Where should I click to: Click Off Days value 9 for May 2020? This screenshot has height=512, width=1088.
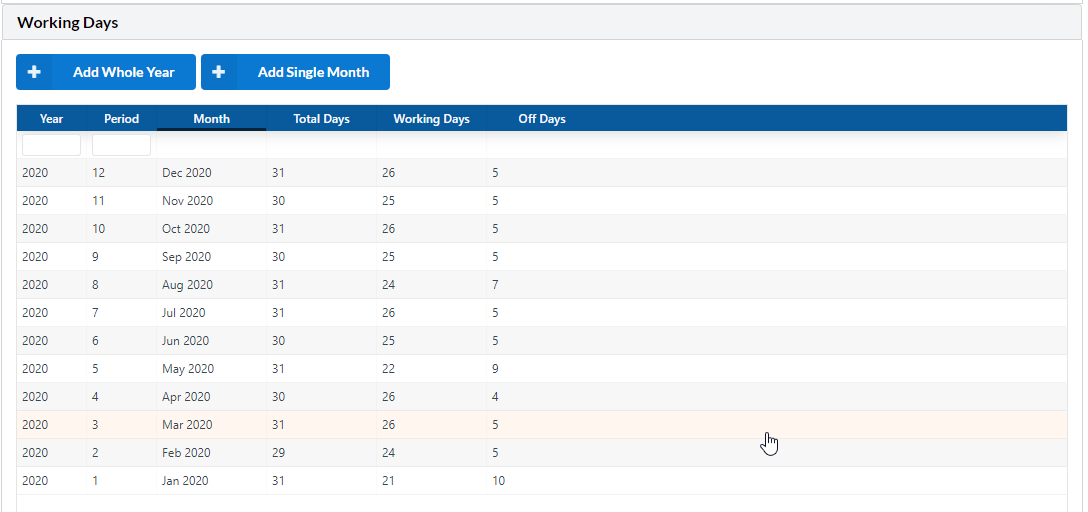point(495,368)
